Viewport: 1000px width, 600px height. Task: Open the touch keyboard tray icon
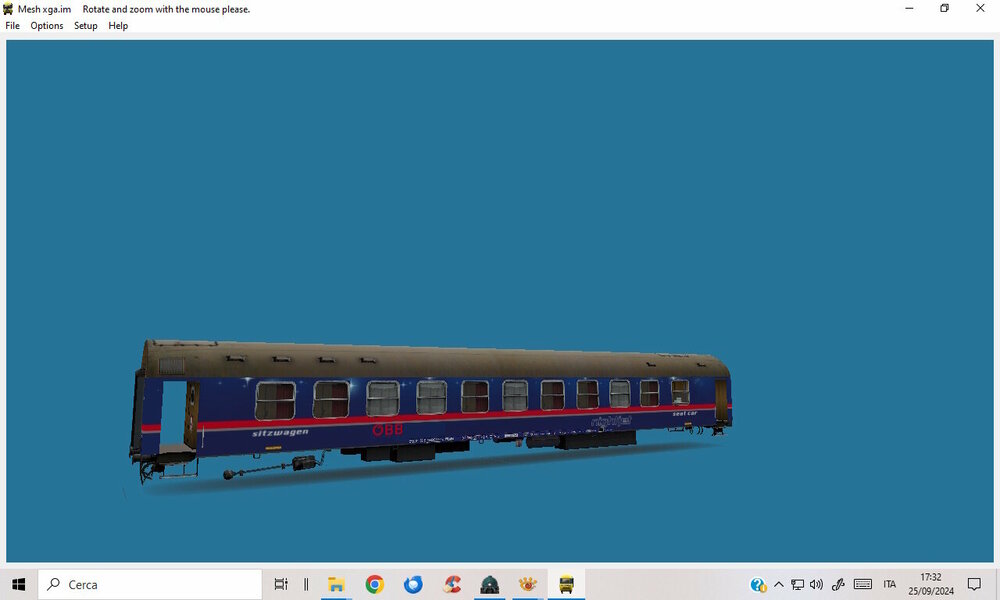pos(863,584)
